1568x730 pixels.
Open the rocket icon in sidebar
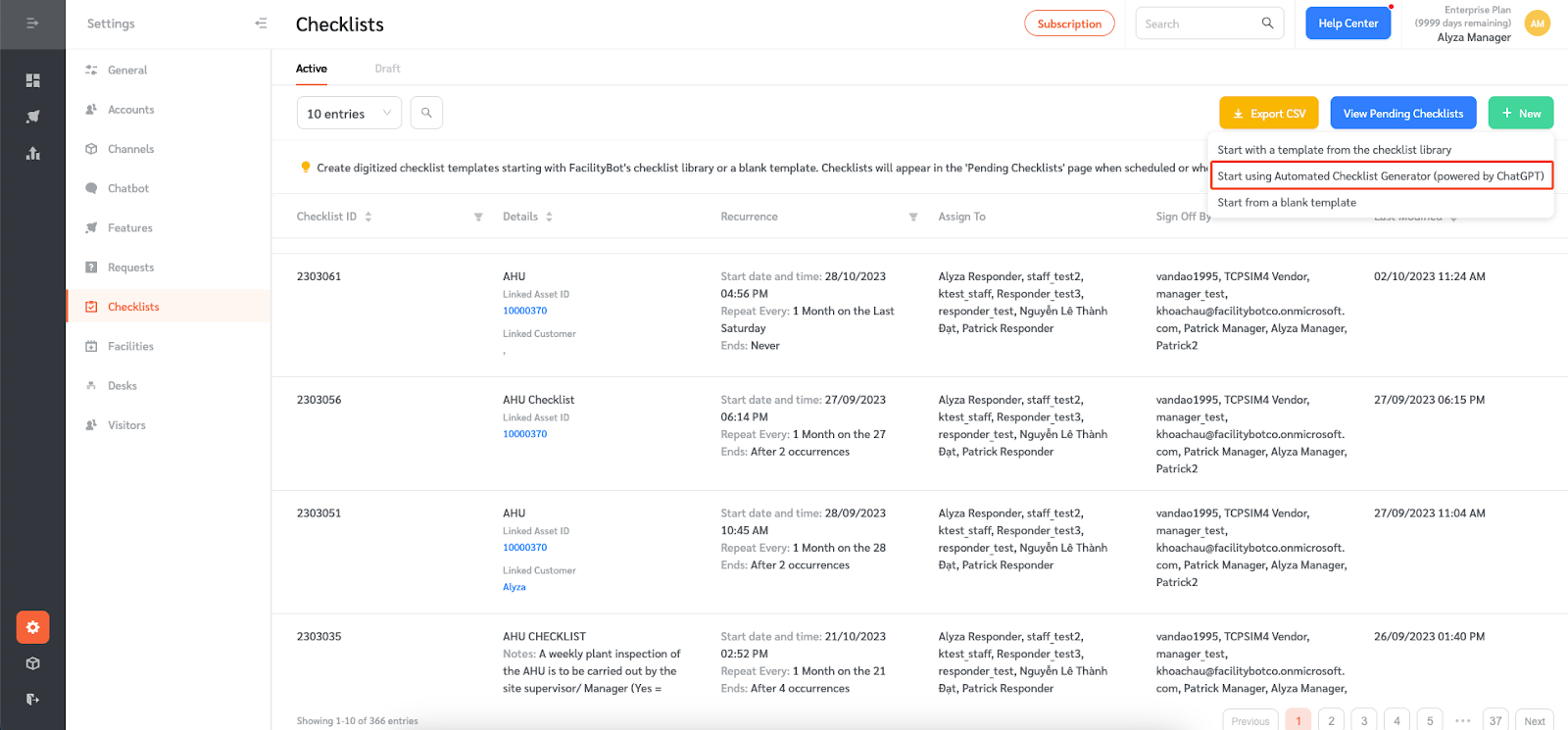(32, 117)
